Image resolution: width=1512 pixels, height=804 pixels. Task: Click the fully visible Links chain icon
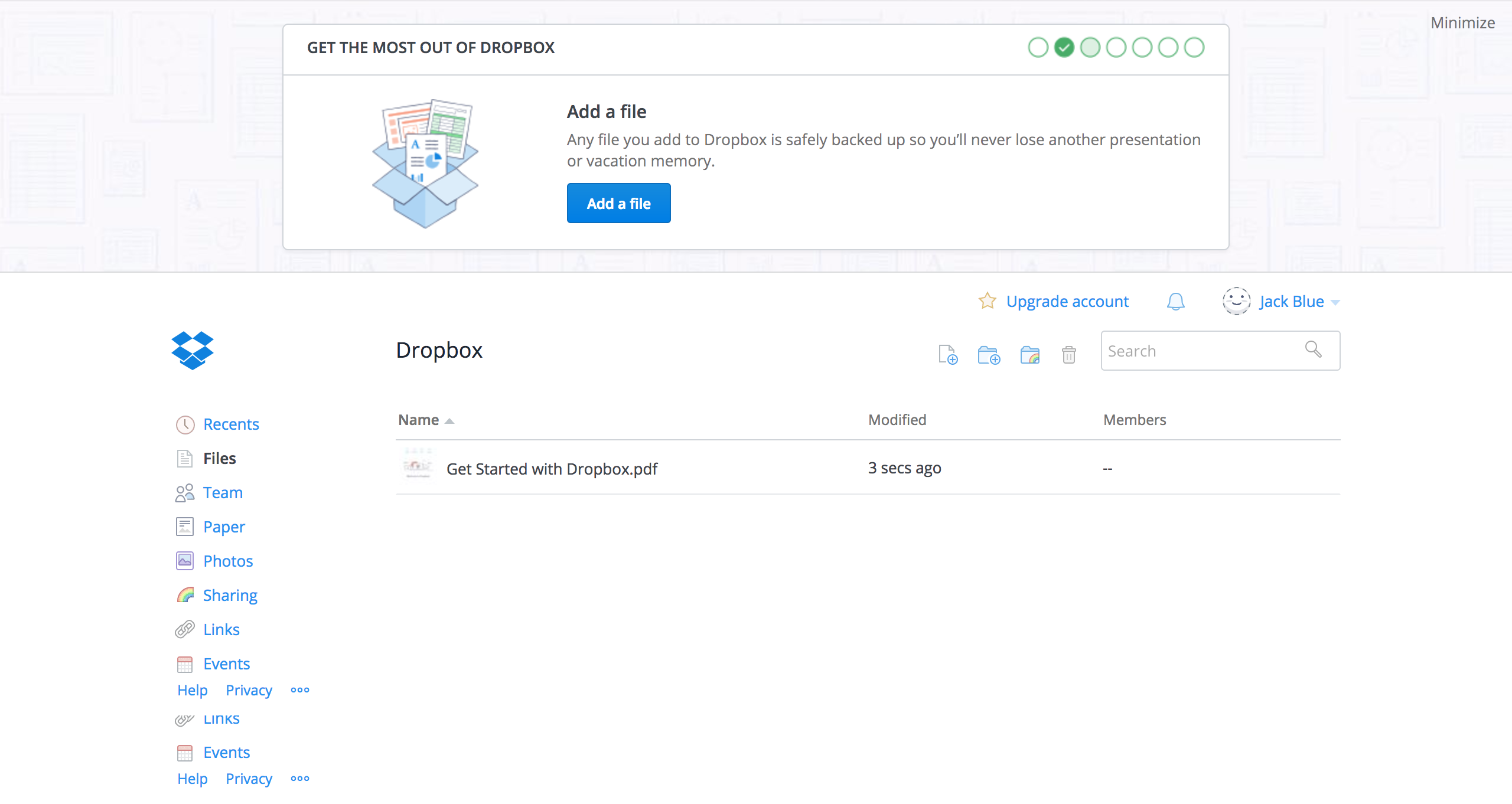tap(185, 629)
